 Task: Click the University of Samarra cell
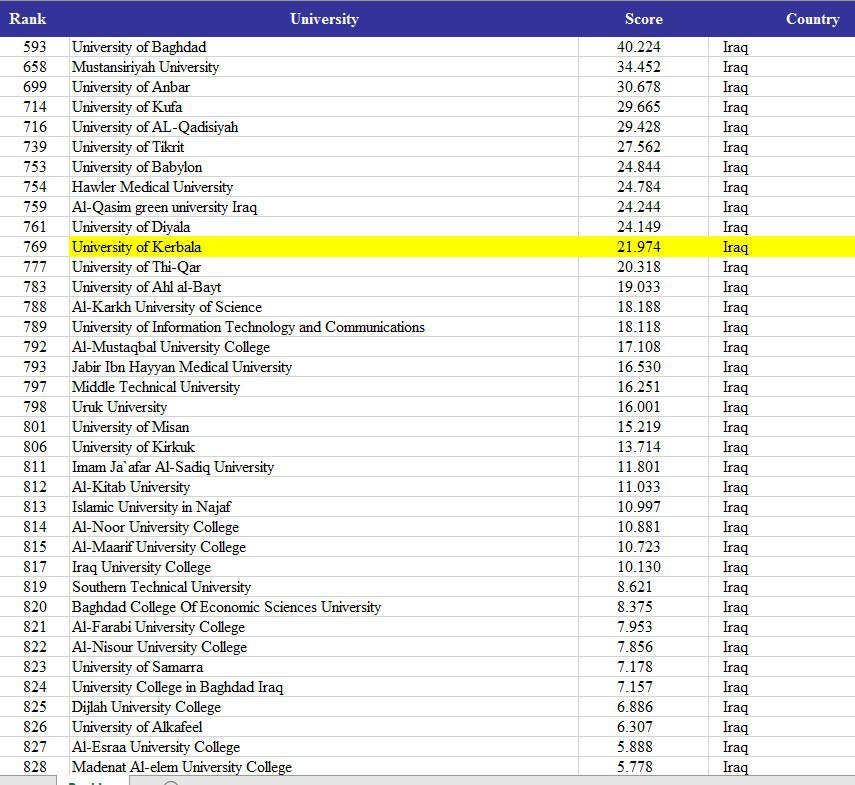tap(324, 667)
